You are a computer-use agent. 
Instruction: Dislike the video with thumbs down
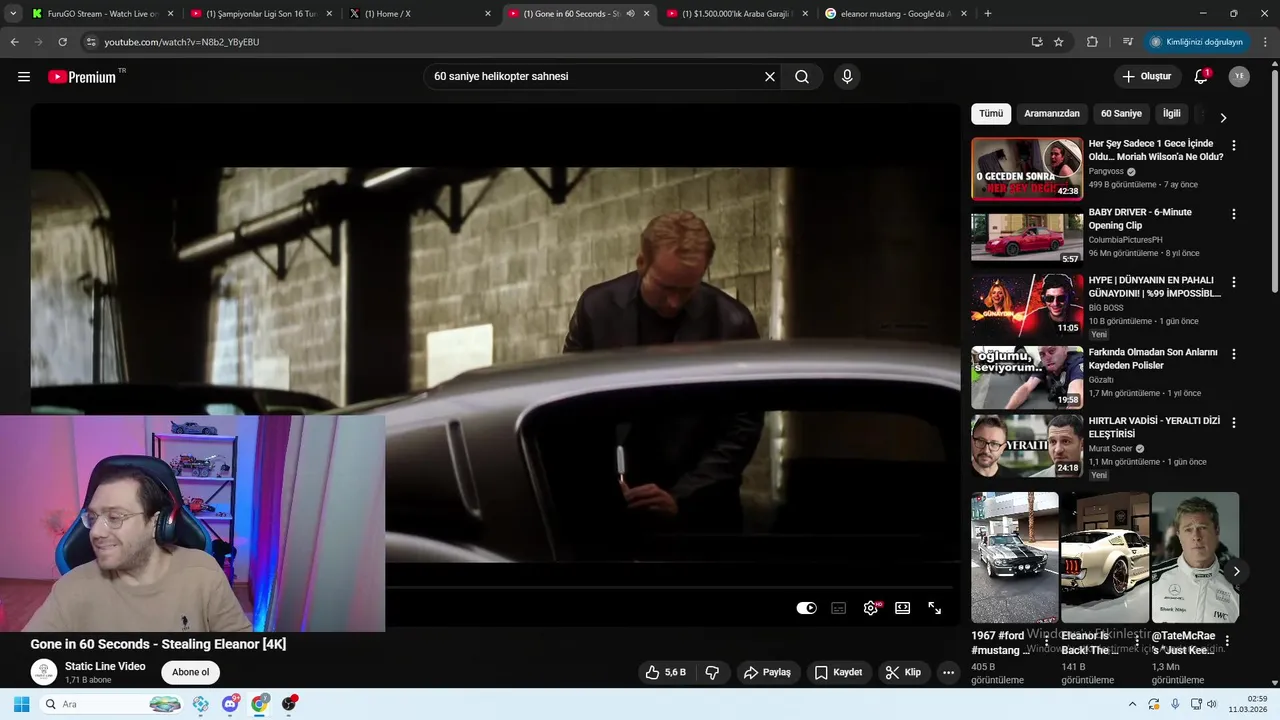click(x=712, y=672)
